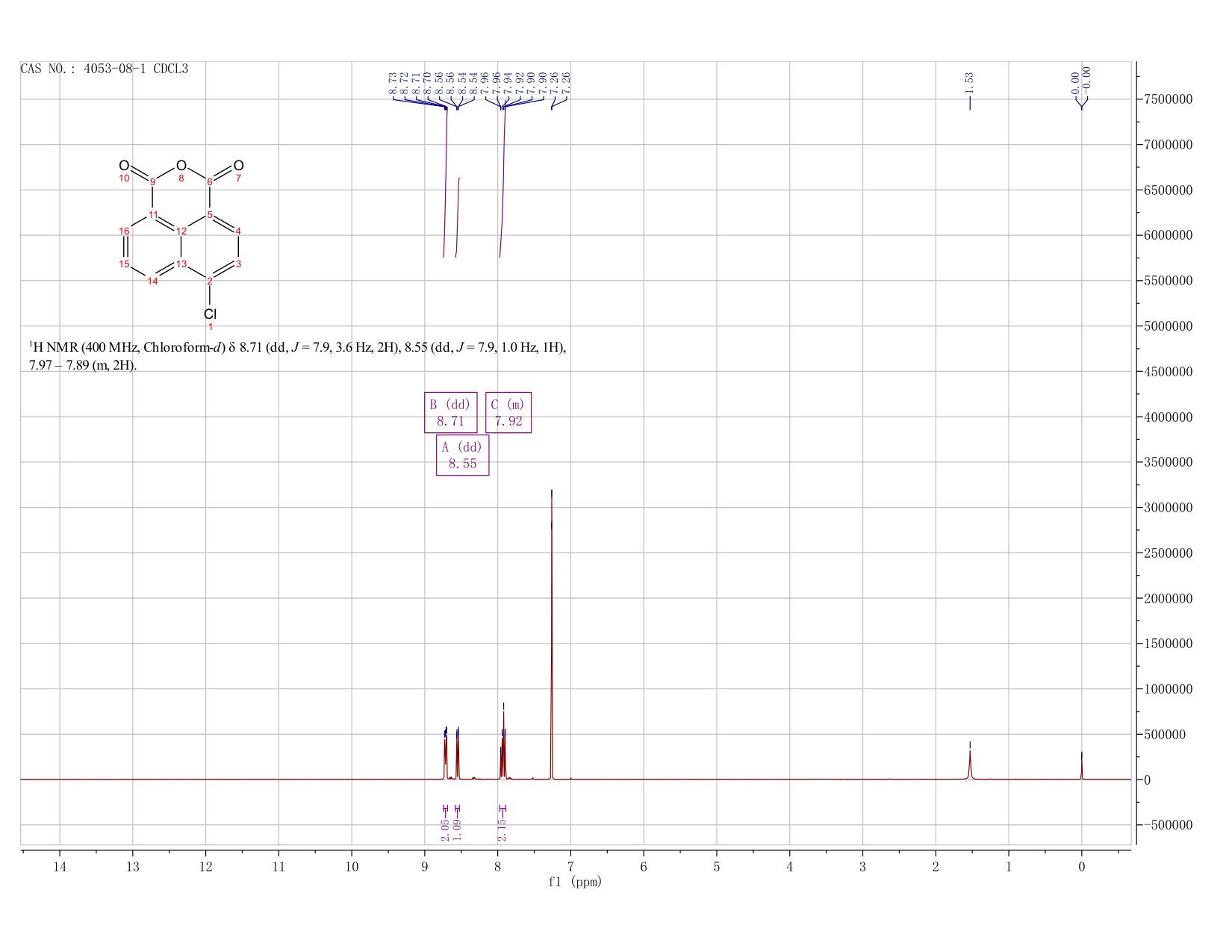Click the carbonyl oxygen labeled 7
This screenshot has width=1232, height=952.
tap(238, 165)
